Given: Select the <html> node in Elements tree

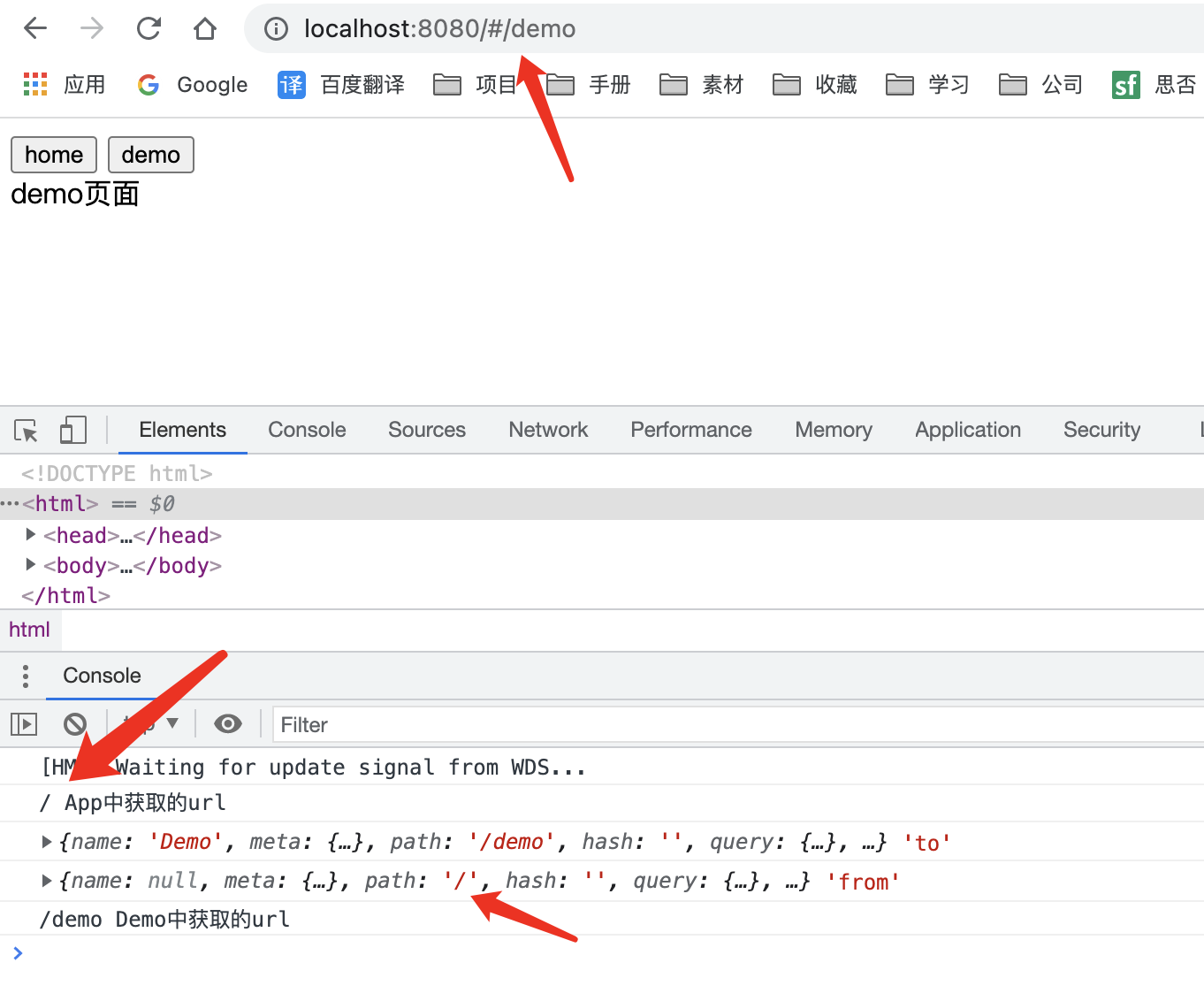Looking at the screenshot, I should coord(602,504).
